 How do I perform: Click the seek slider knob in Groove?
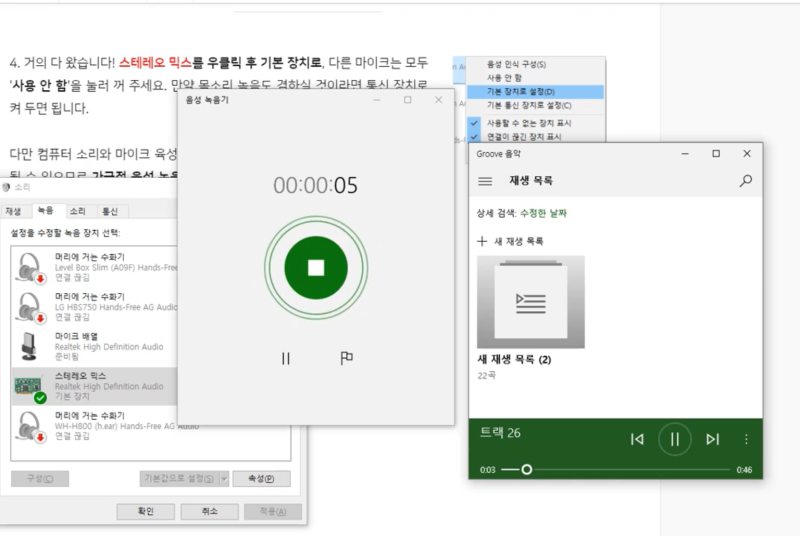tap(527, 470)
